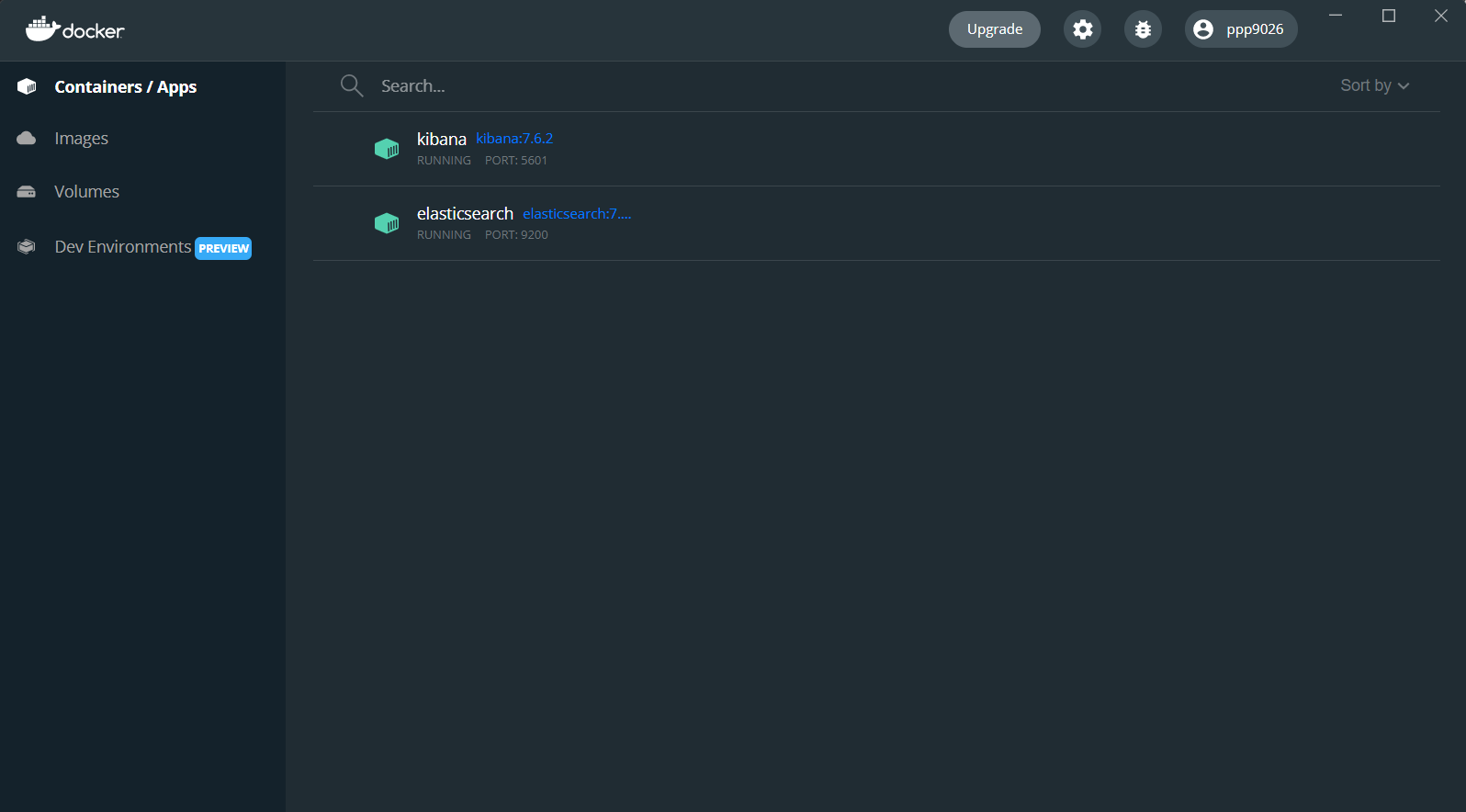Screen dimensions: 1466x812
Task: Click elasticsearch's RUNNING status text
Action: point(444,235)
